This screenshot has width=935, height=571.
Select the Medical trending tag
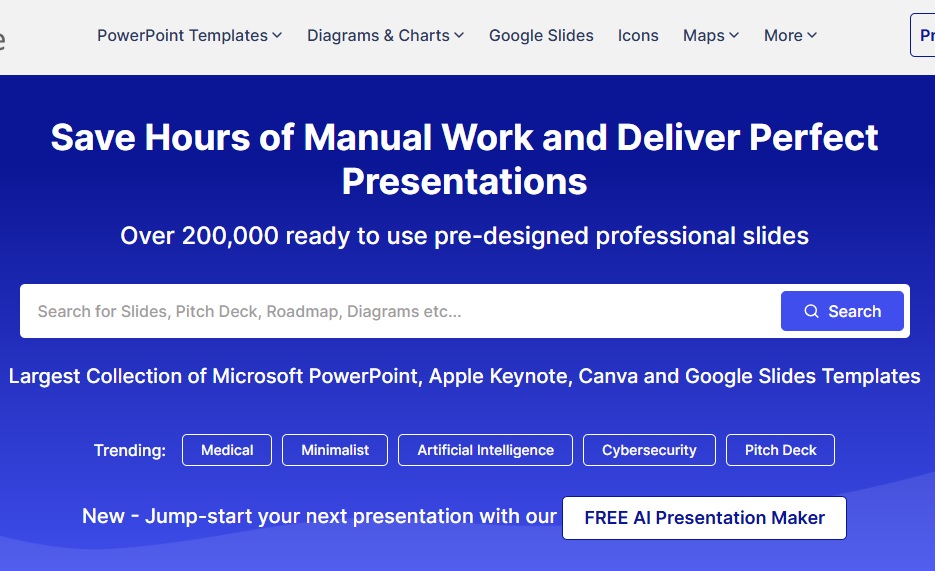pos(227,450)
